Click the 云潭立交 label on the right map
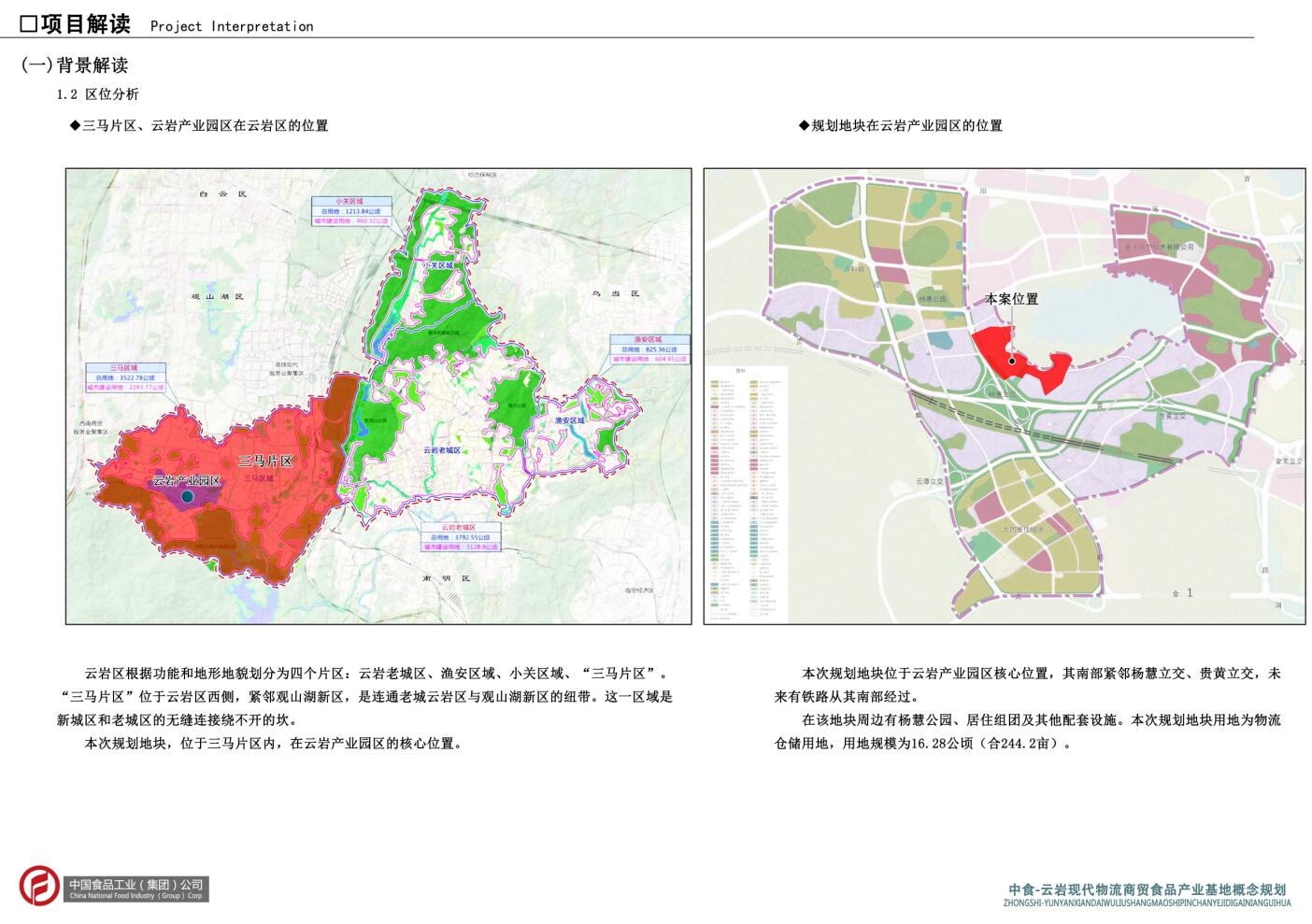Screen dimensions: 1312x924 tap(929, 481)
